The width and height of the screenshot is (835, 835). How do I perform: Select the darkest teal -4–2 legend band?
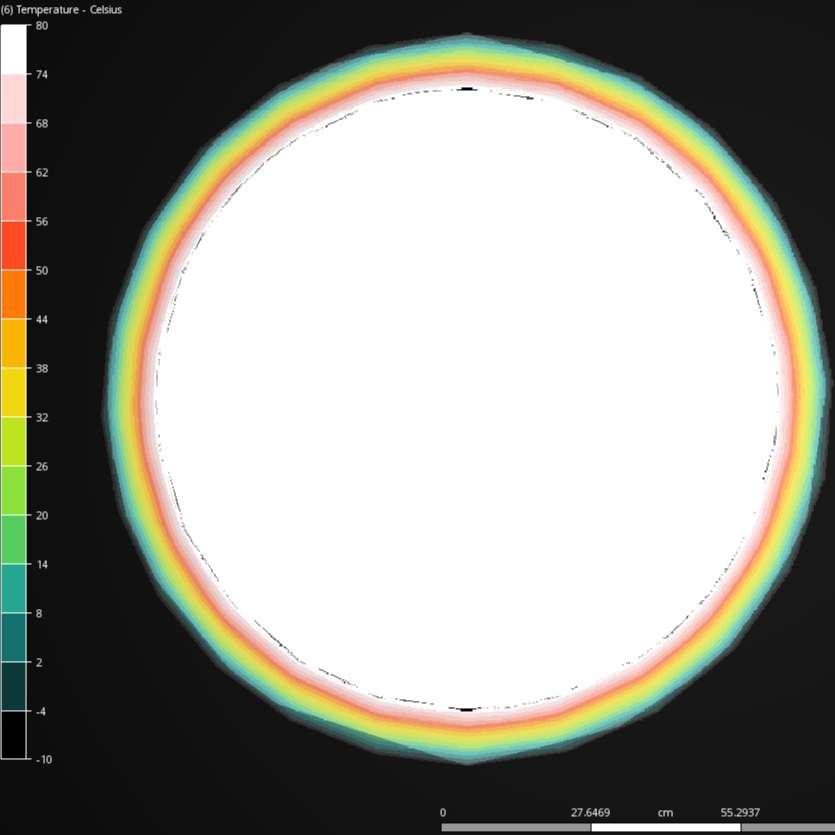click(x=13, y=686)
